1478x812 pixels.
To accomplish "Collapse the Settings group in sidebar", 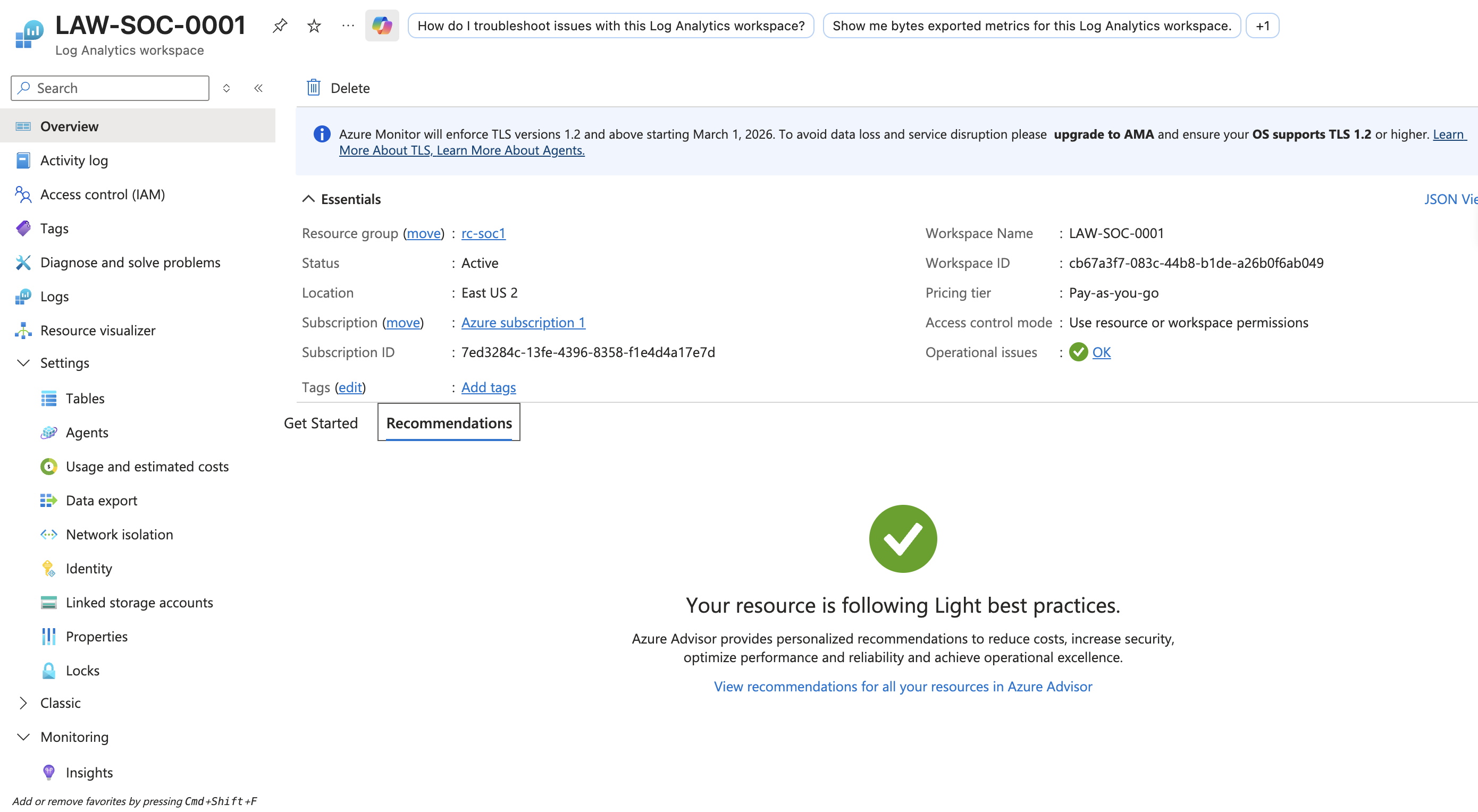I will point(23,363).
